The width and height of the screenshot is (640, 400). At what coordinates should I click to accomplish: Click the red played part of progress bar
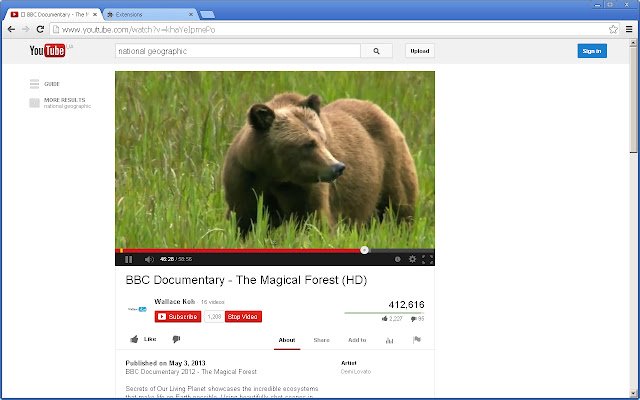[x=240, y=251]
